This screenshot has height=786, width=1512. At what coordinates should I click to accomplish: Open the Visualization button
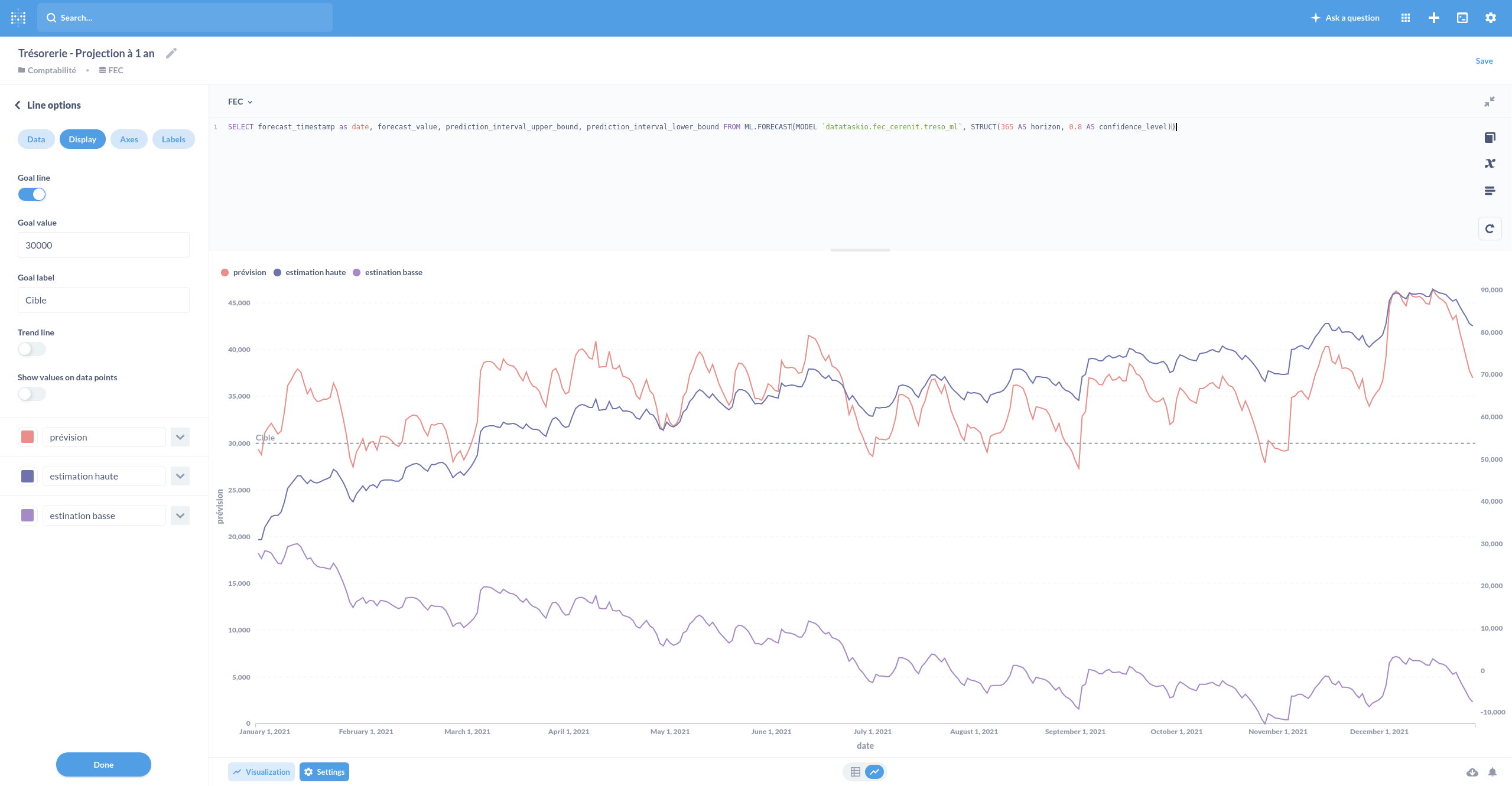click(x=261, y=772)
